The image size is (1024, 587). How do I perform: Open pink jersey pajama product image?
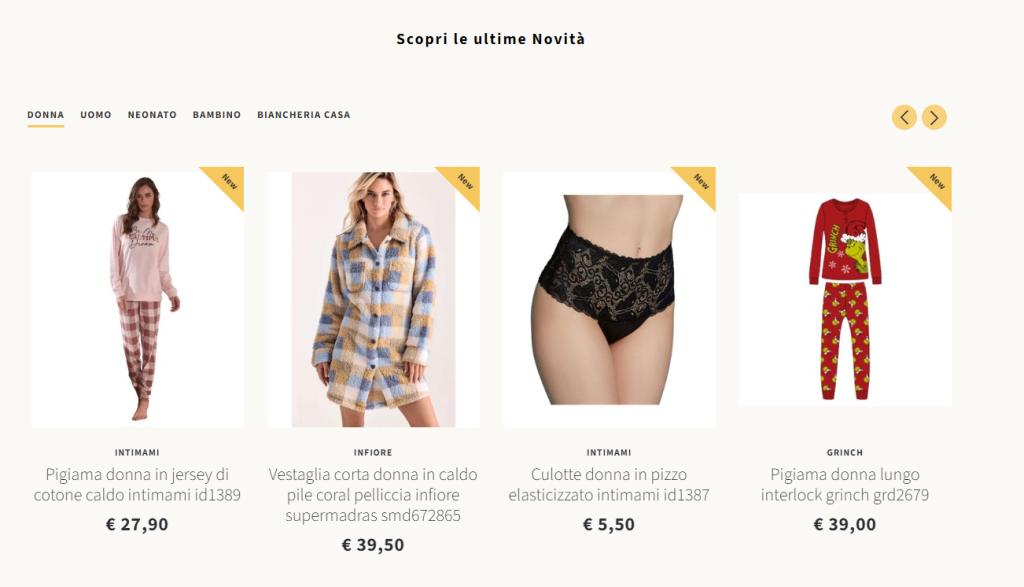point(138,300)
